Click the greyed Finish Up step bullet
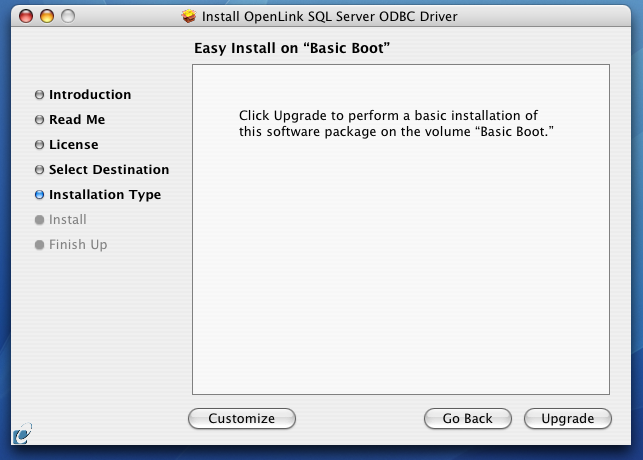Image resolution: width=643 pixels, height=460 pixels. (x=39, y=245)
